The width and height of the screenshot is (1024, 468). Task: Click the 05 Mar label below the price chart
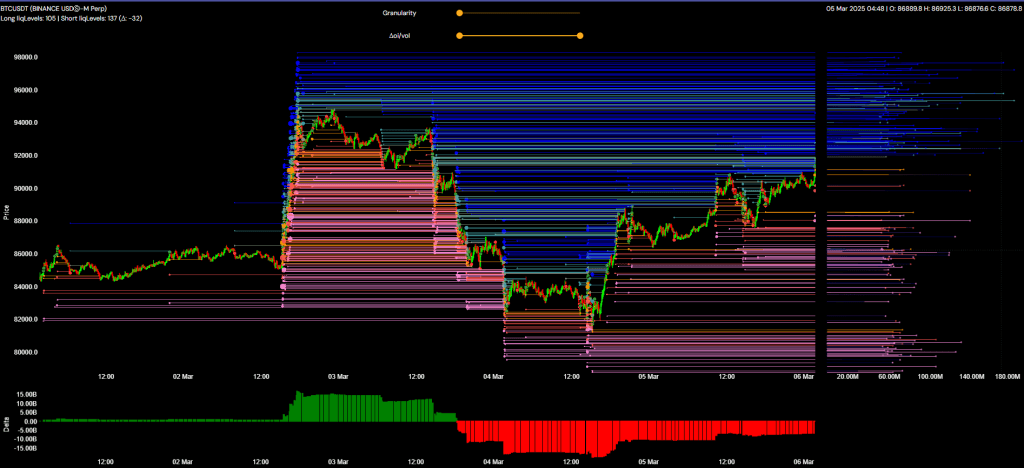[648, 377]
